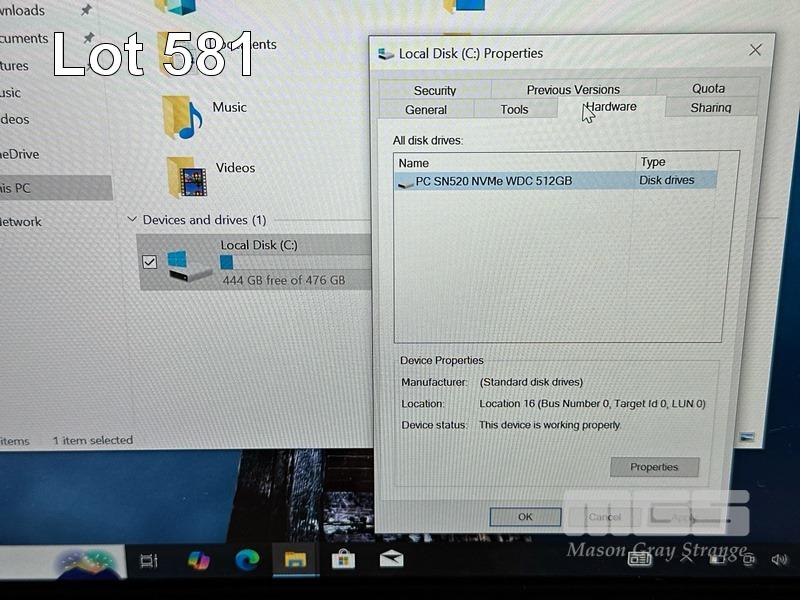Launch Copilot from the taskbar
The image size is (800, 600).
(x=198, y=560)
